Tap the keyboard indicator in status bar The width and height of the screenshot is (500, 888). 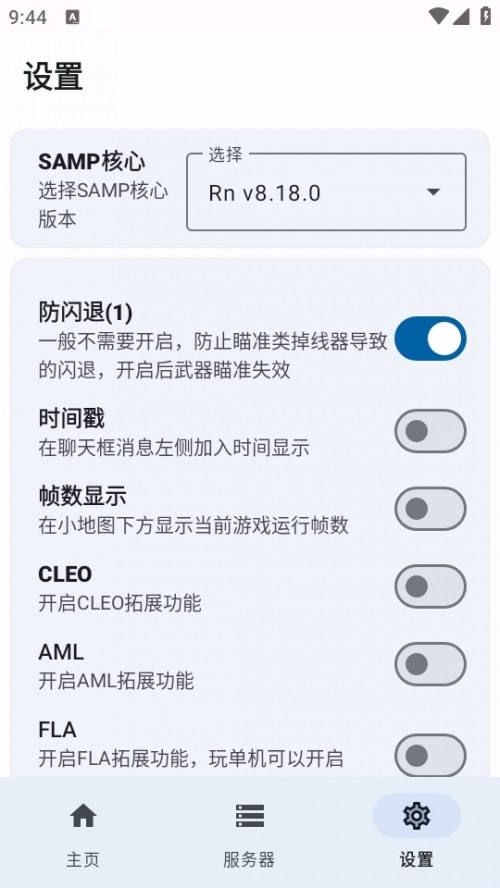point(72,18)
